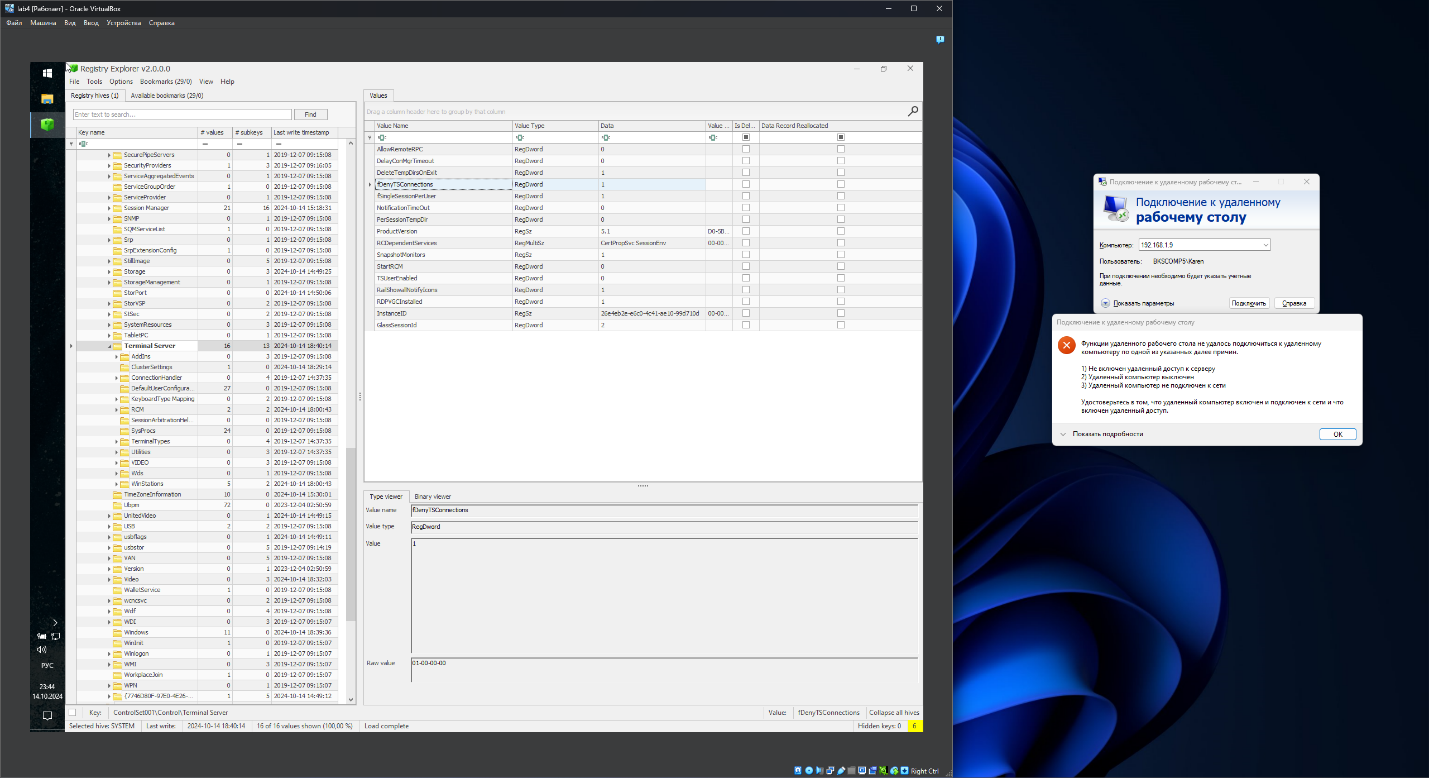
Task: Click Collapse all hives
Action: (x=894, y=713)
